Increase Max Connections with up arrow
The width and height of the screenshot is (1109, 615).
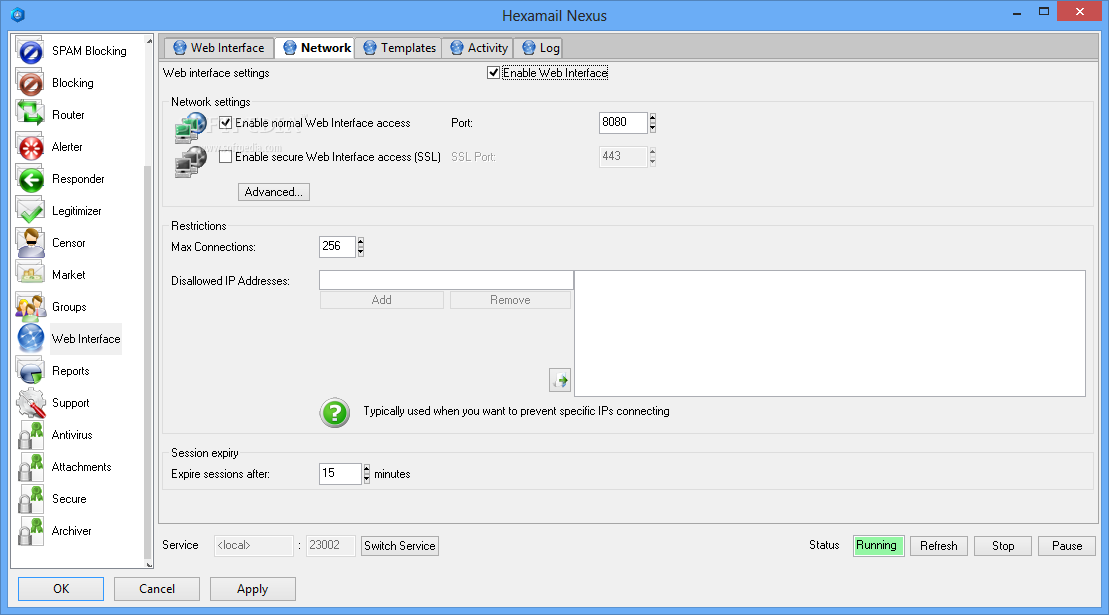pyautogui.click(x=361, y=242)
